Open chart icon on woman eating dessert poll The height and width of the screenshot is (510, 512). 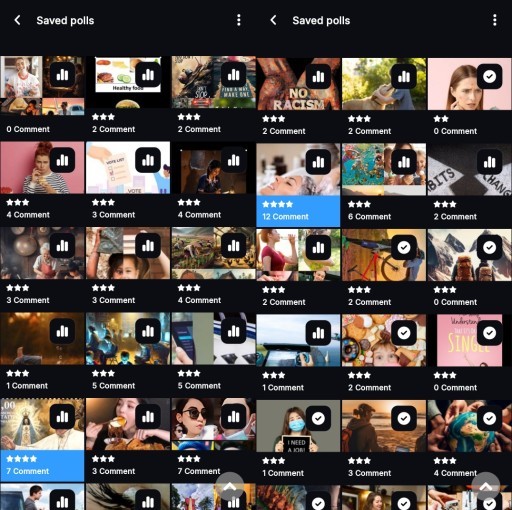point(148,416)
